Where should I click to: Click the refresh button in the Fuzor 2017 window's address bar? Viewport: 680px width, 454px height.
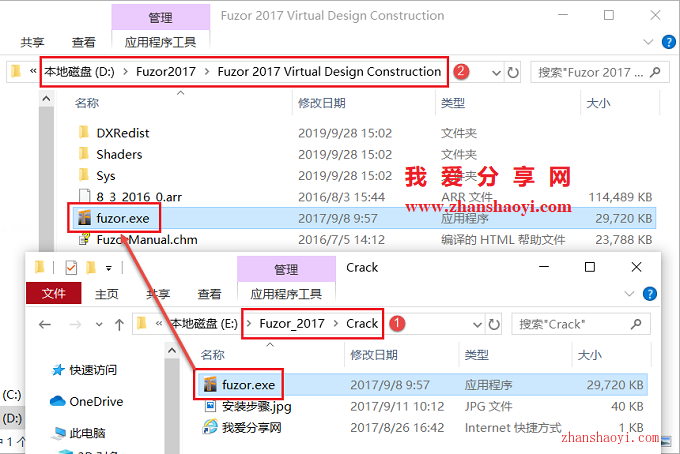[513, 72]
